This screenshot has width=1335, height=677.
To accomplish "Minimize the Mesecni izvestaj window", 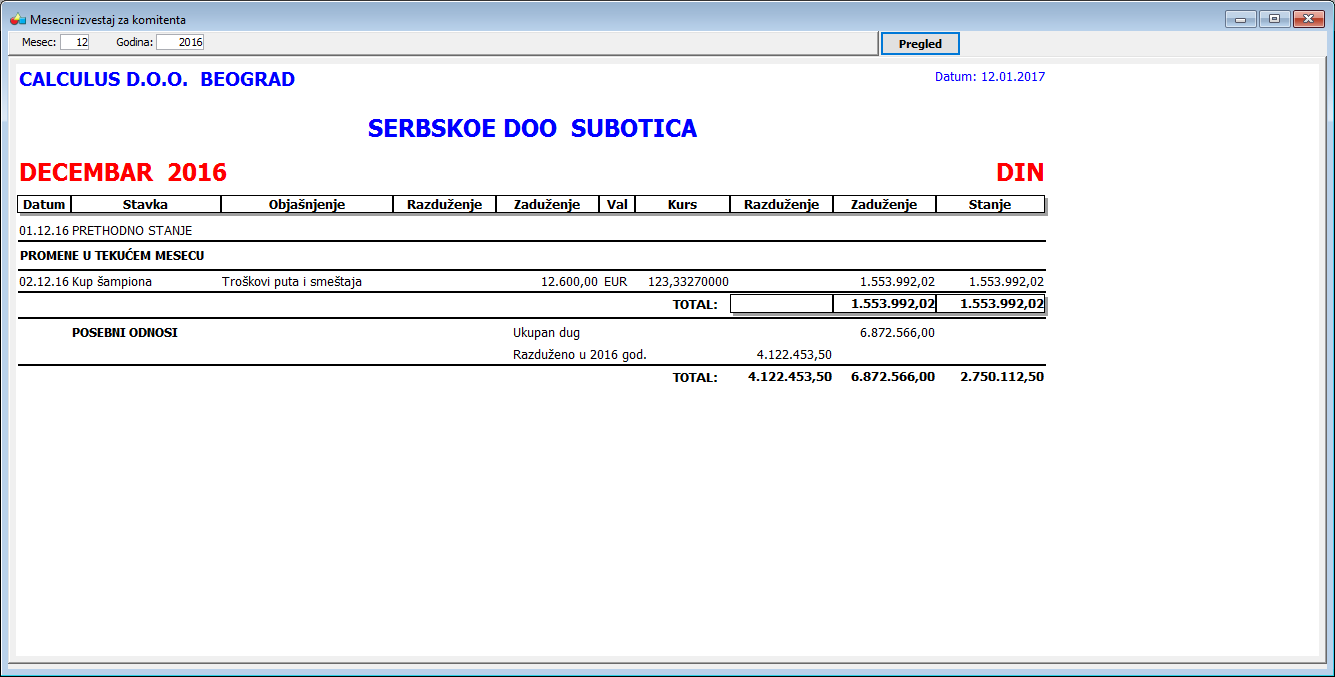I will coord(1240,19).
